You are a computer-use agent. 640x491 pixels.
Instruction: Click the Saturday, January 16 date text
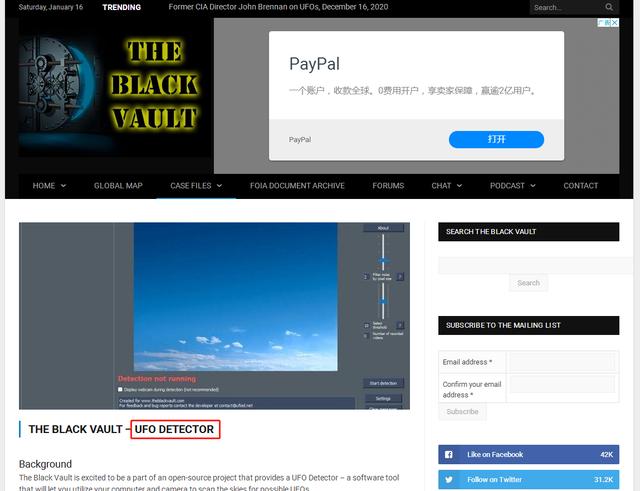pyautogui.click(x=51, y=7)
